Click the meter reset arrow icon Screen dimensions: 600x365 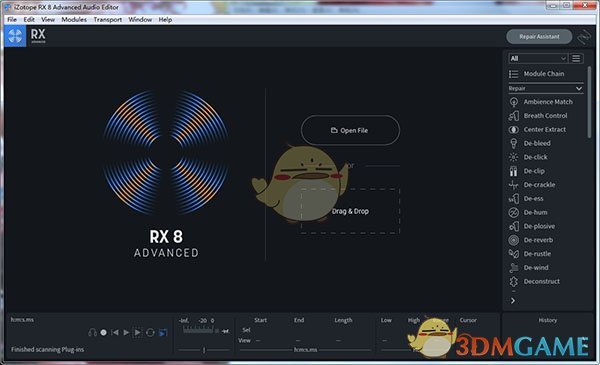click(225, 331)
